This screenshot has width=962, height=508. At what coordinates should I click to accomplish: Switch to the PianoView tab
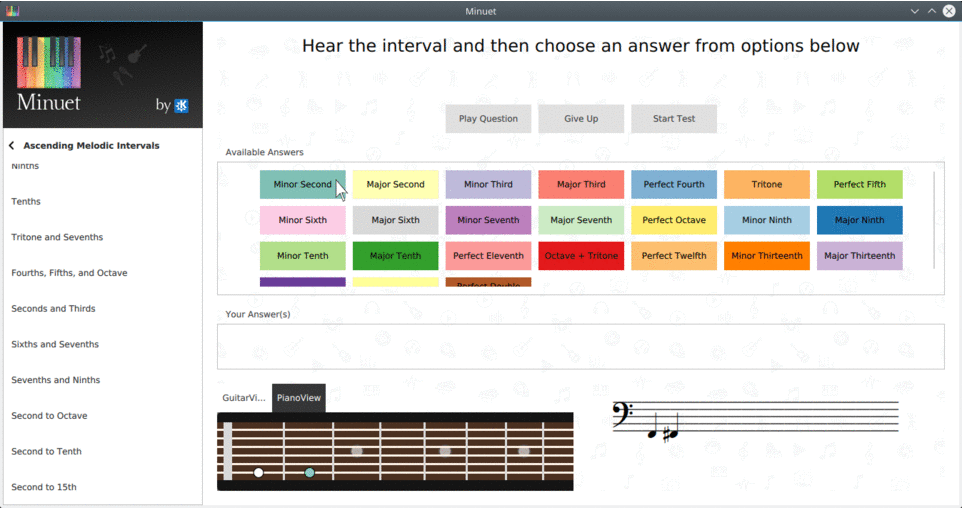pyautogui.click(x=299, y=398)
